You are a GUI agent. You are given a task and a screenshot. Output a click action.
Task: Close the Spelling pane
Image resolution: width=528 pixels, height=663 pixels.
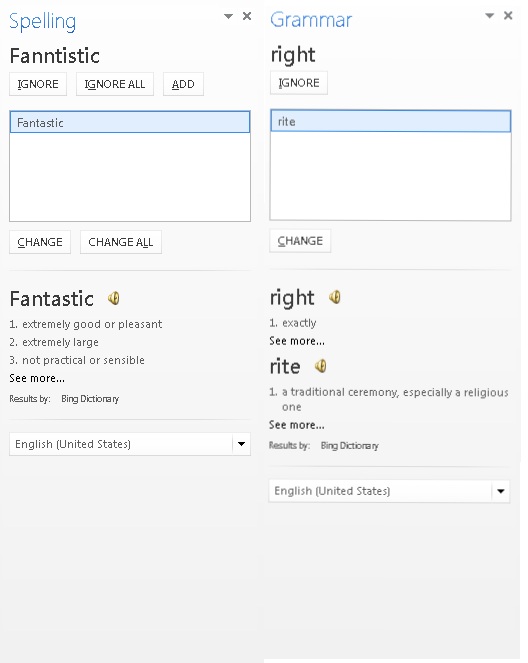pos(247,16)
